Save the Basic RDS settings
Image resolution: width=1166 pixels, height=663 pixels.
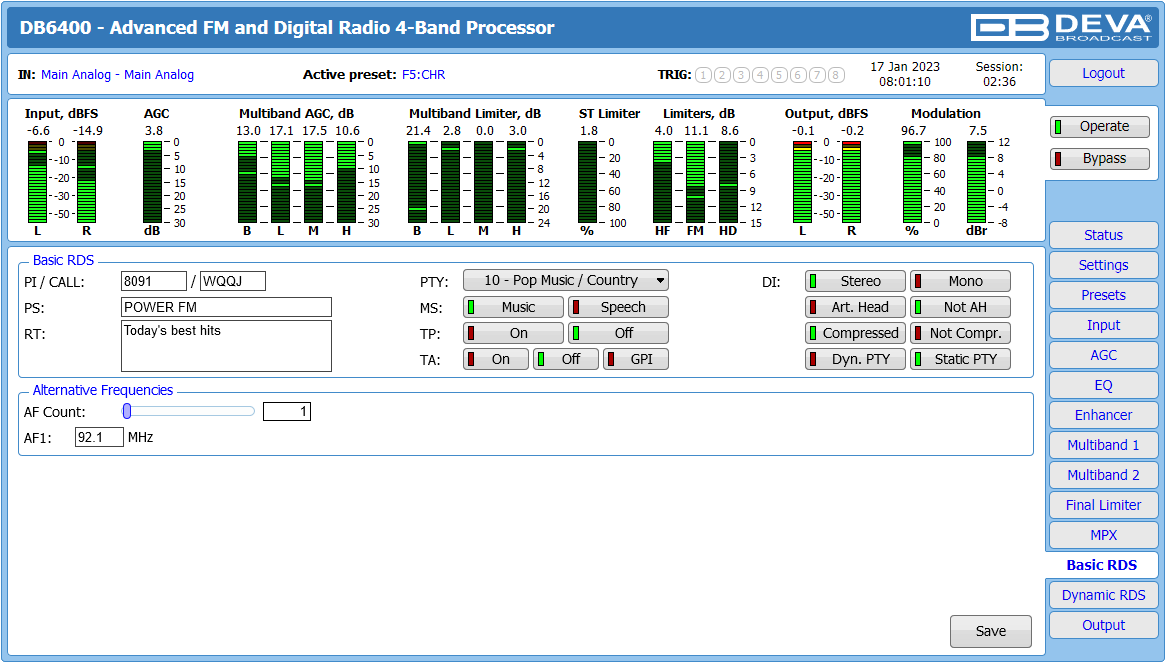[991, 631]
